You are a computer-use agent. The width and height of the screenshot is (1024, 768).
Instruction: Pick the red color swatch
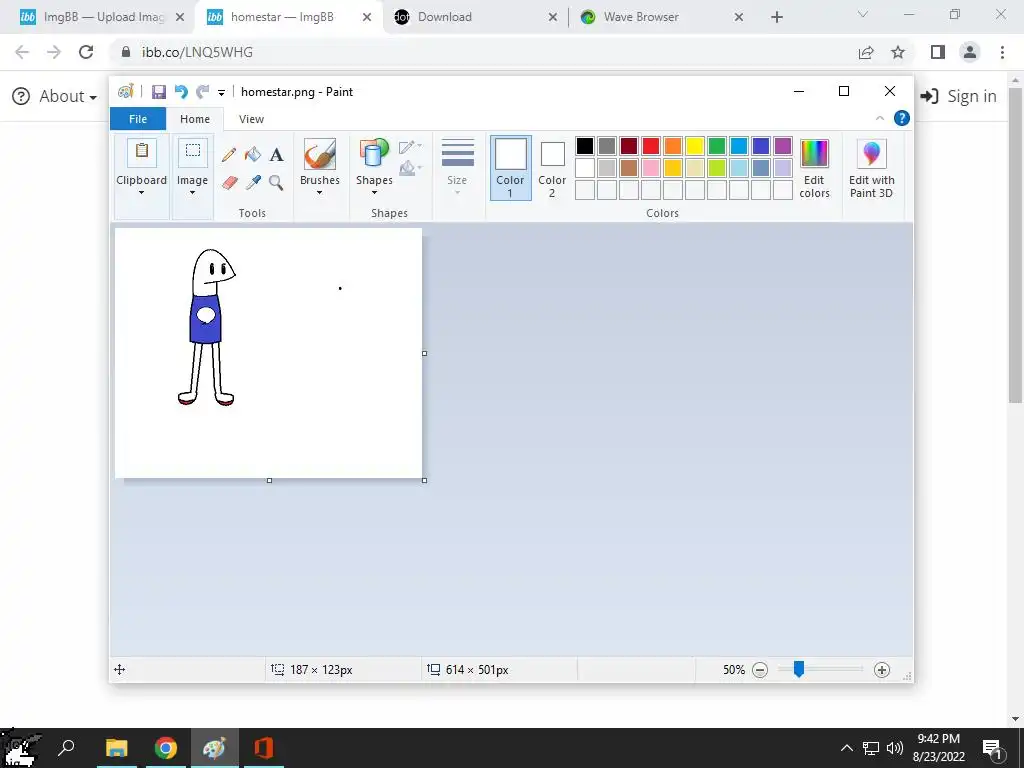651,146
